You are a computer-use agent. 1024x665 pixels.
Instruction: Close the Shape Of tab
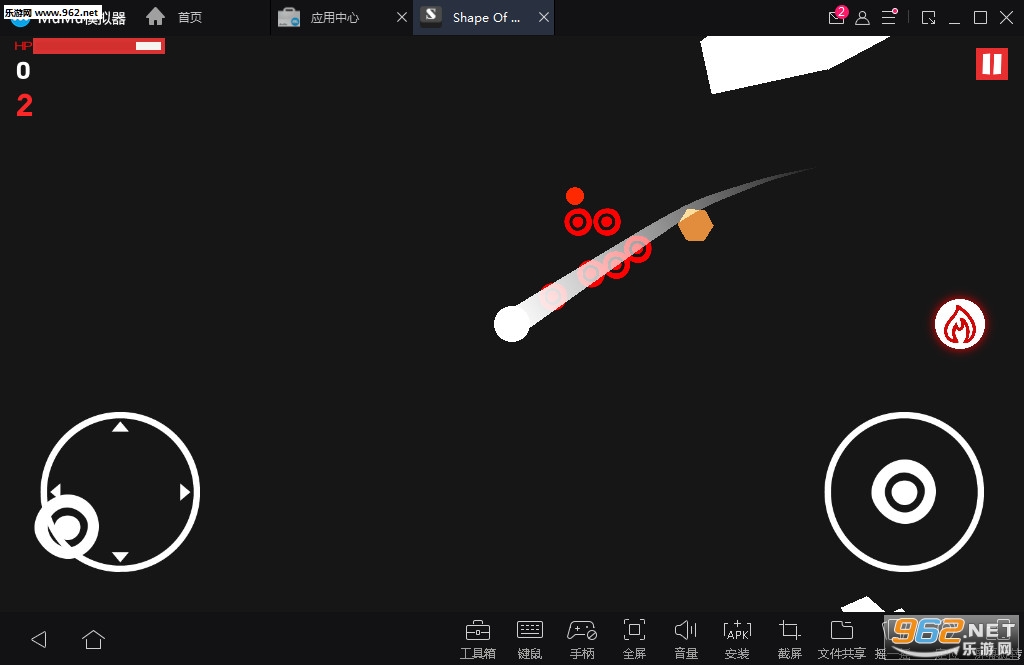pyautogui.click(x=544, y=18)
